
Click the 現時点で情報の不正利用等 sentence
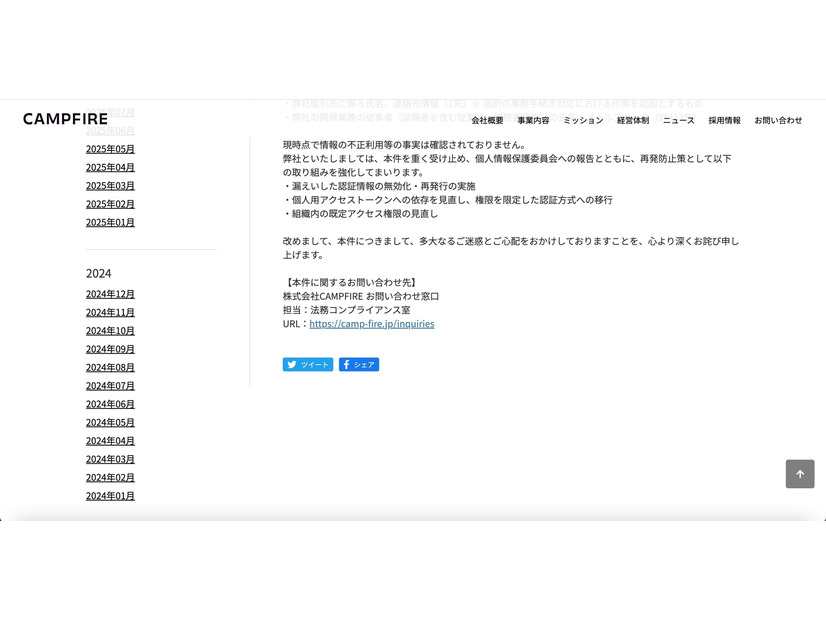(x=404, y=145)
